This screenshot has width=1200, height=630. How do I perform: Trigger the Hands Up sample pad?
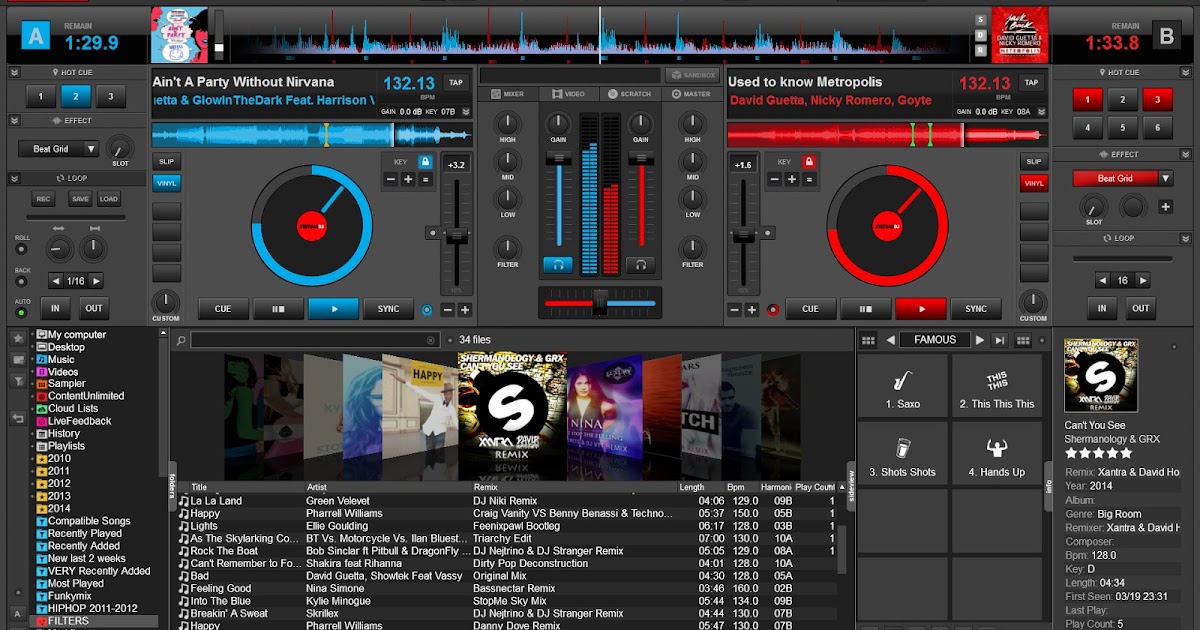tap(996, 454)
